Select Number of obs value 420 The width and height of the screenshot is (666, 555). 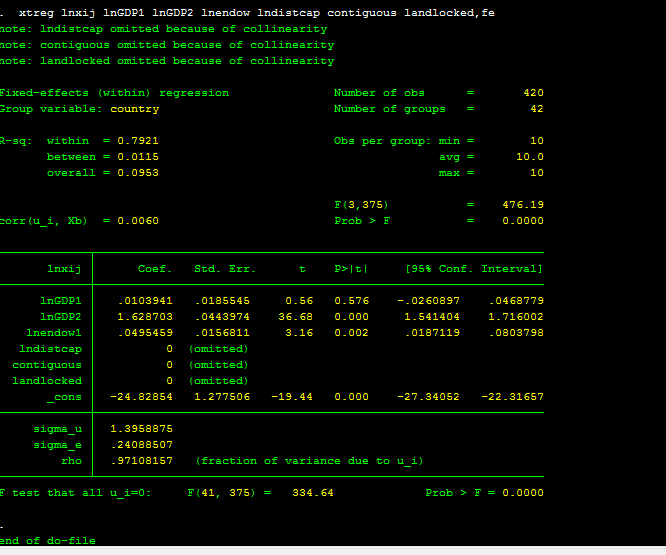point(533,93)
